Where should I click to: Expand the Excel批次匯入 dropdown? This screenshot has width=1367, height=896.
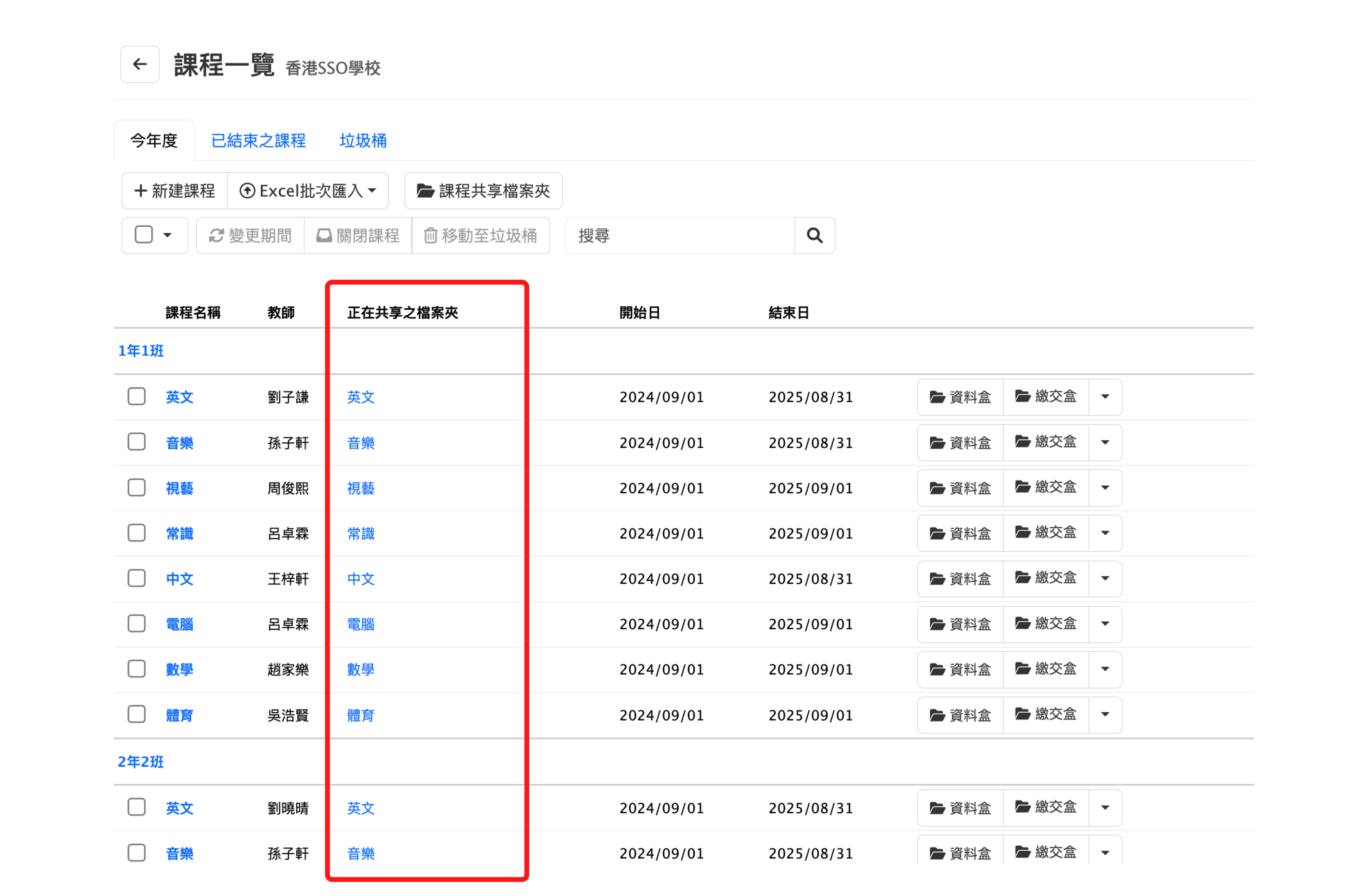point(308,191)
